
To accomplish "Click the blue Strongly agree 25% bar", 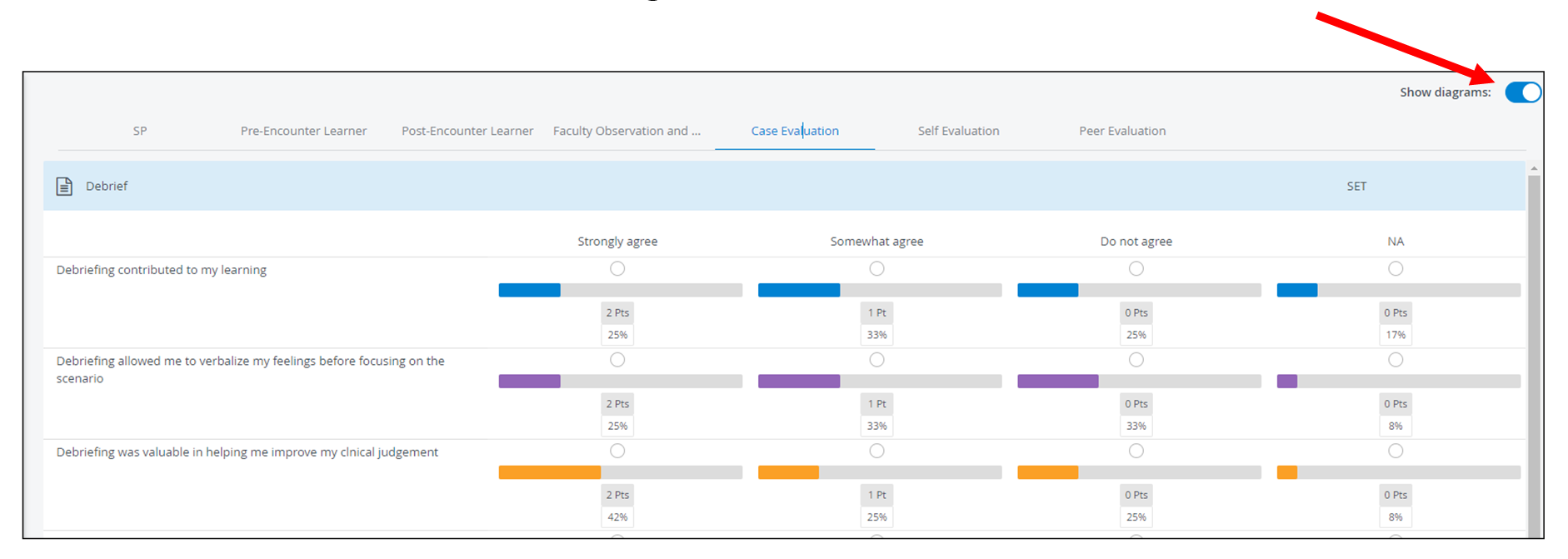I will (620, 290).
